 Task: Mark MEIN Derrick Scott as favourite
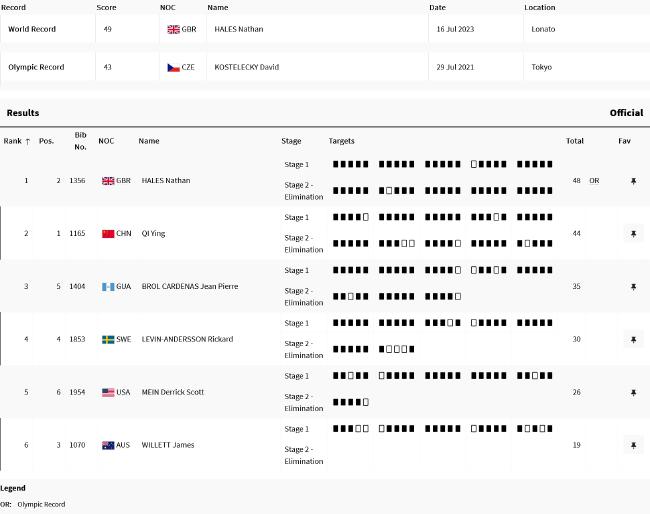632,393
